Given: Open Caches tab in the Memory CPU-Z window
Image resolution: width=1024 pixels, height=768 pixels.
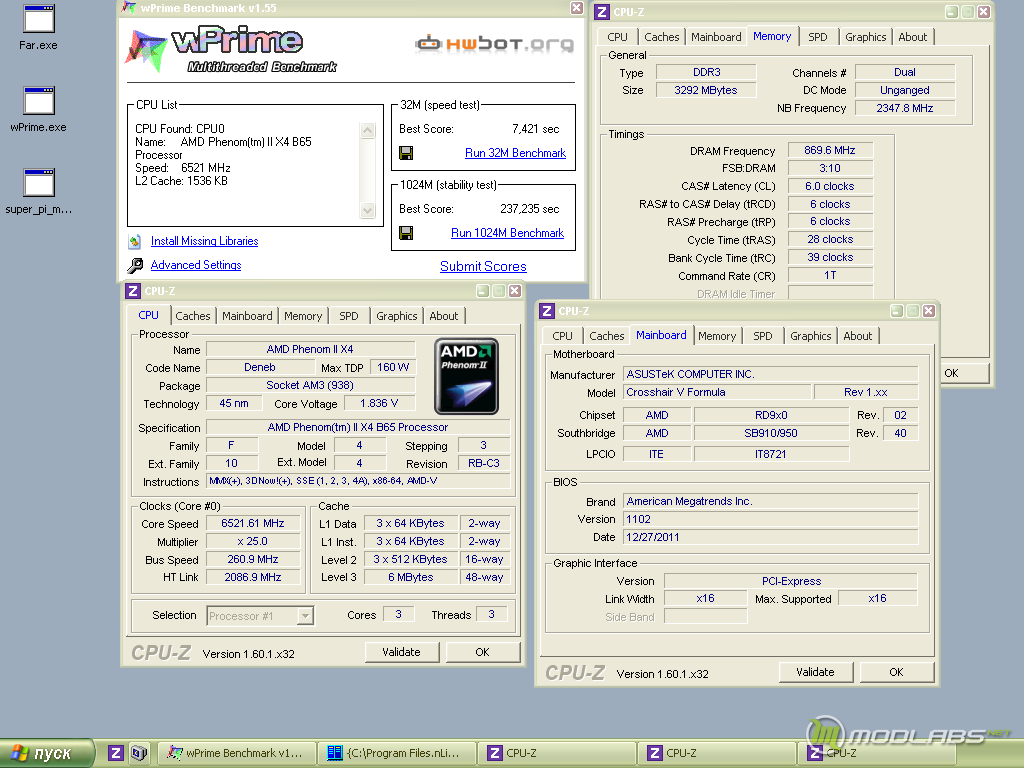Looking at the screenshot, I should tap(662, 37).
